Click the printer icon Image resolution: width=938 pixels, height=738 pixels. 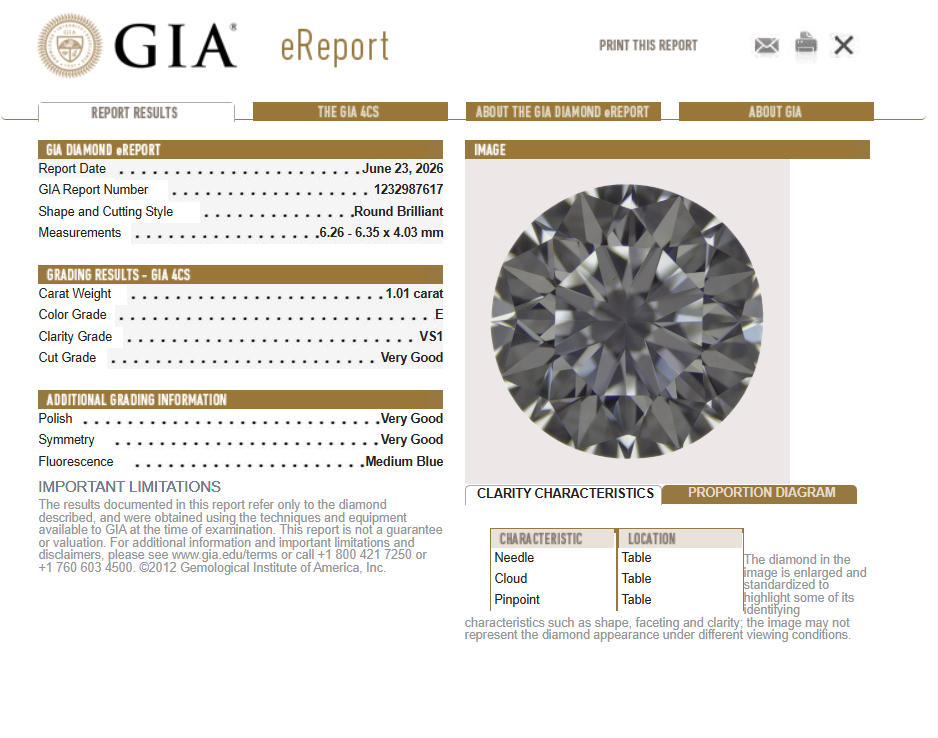[x=806, y=44]
